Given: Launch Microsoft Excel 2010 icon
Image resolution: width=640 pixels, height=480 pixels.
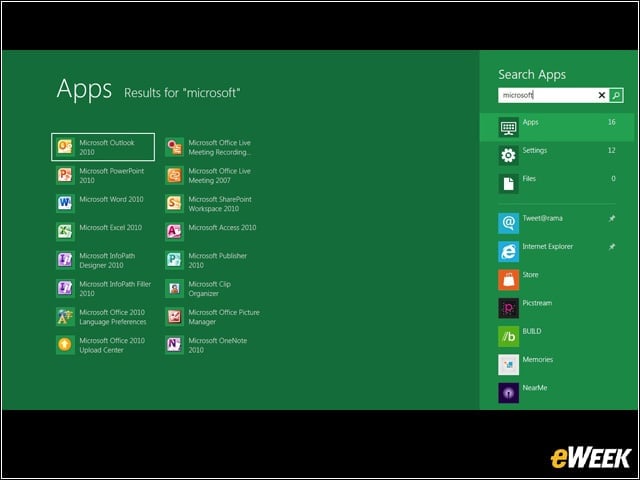Looking at the screenshot, I should (65, 231).
